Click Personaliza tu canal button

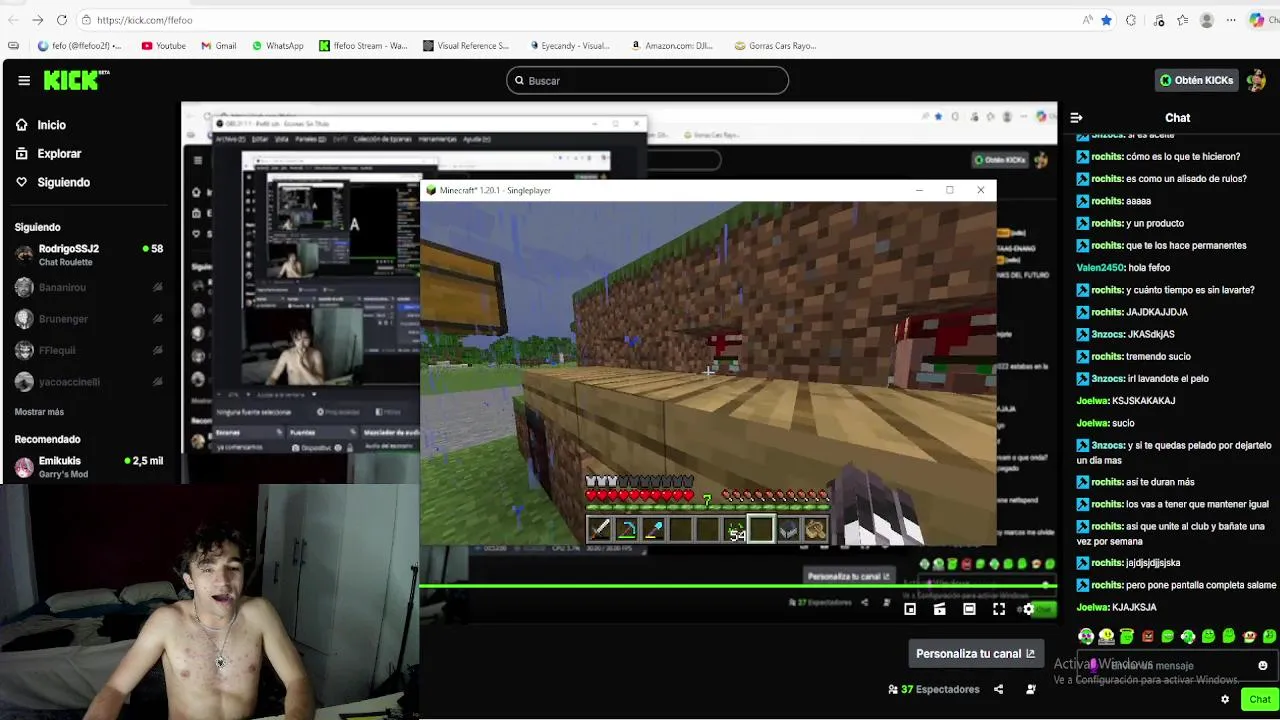(x=975, y=654)
